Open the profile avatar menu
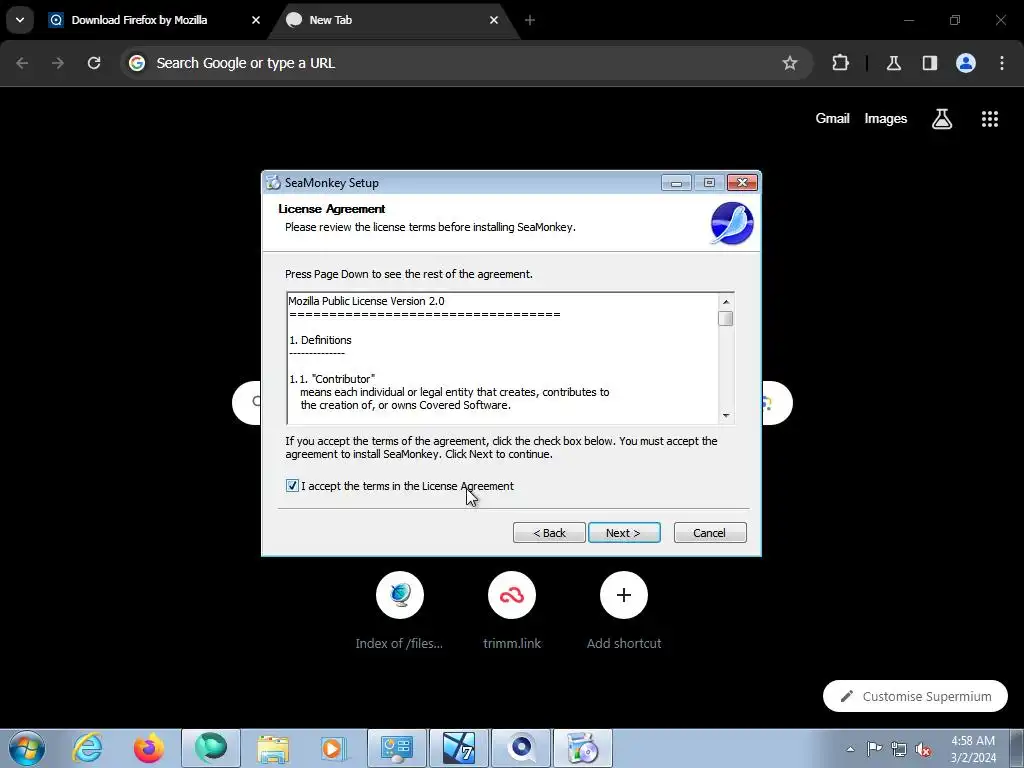The image size is (1024, 768). click(x=966, y=63)
